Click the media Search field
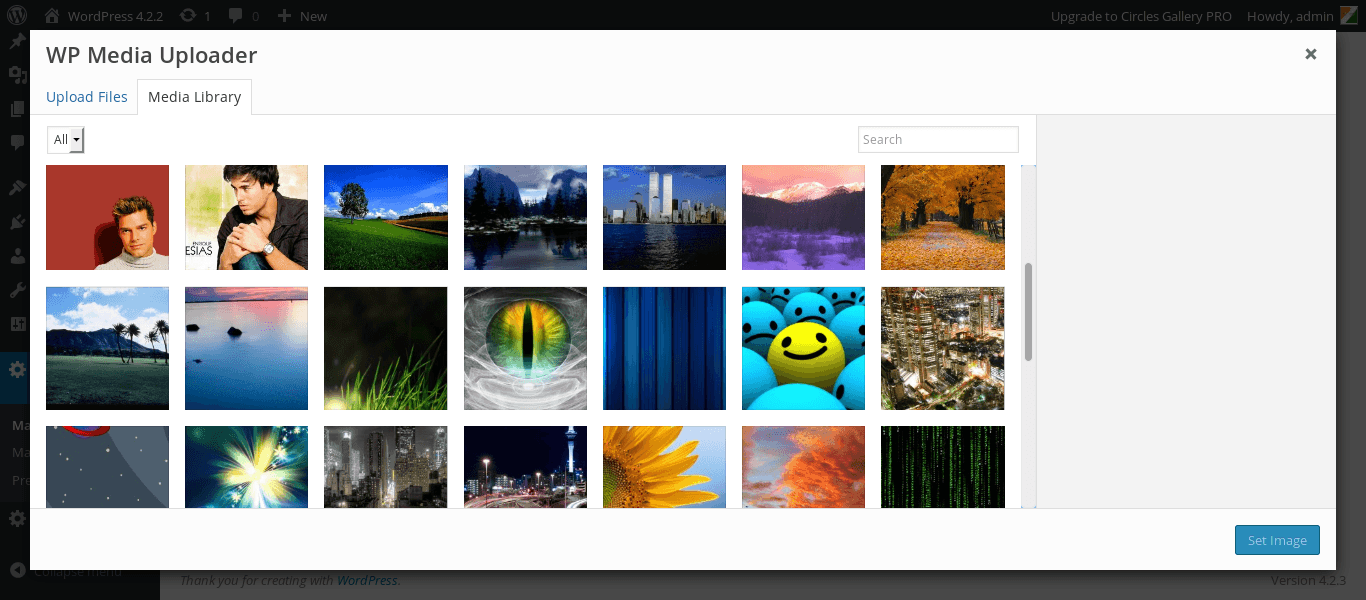Screen dimensions: 1366x600 point(937,140)
